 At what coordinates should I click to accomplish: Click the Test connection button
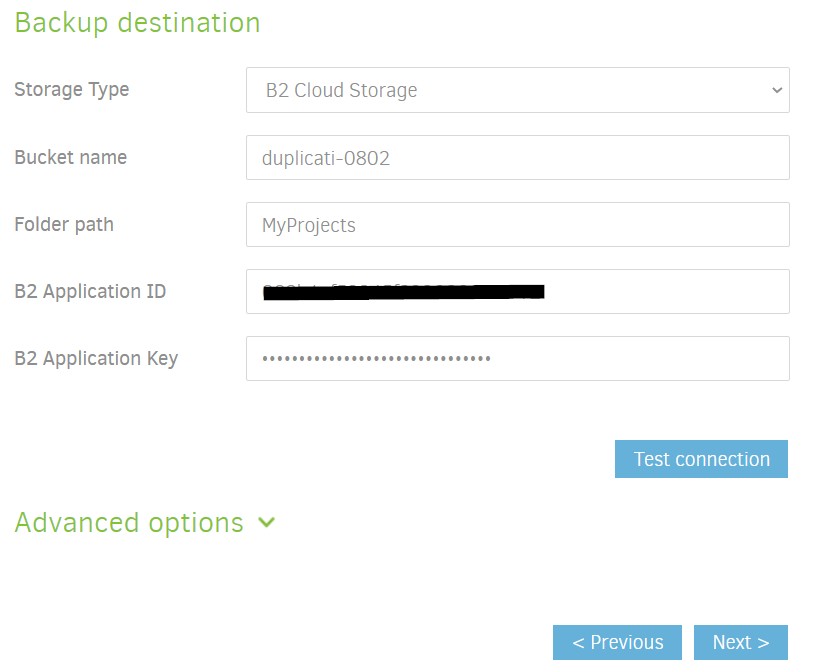pyautogui.click(x=701, y=459)
